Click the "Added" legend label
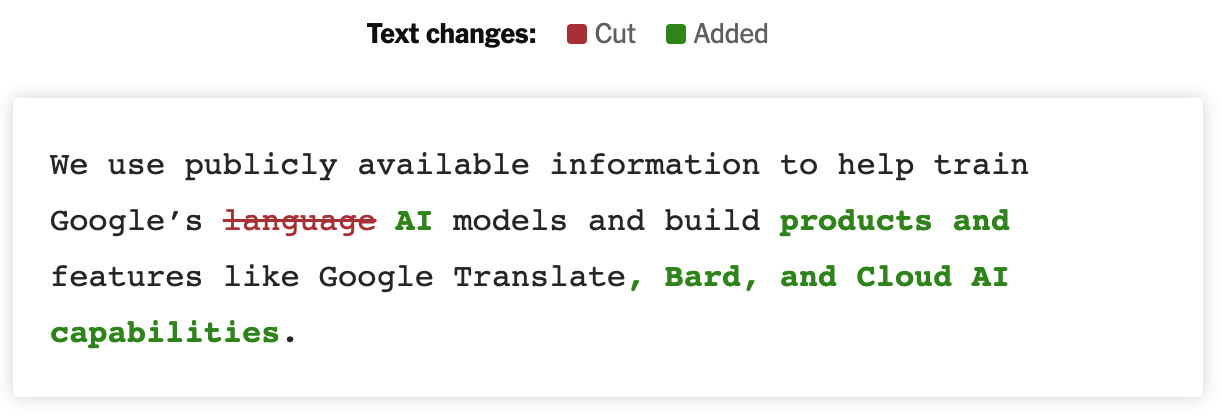Image resolution: width=1222 pixels, height=416 pixels. [731, 34]
